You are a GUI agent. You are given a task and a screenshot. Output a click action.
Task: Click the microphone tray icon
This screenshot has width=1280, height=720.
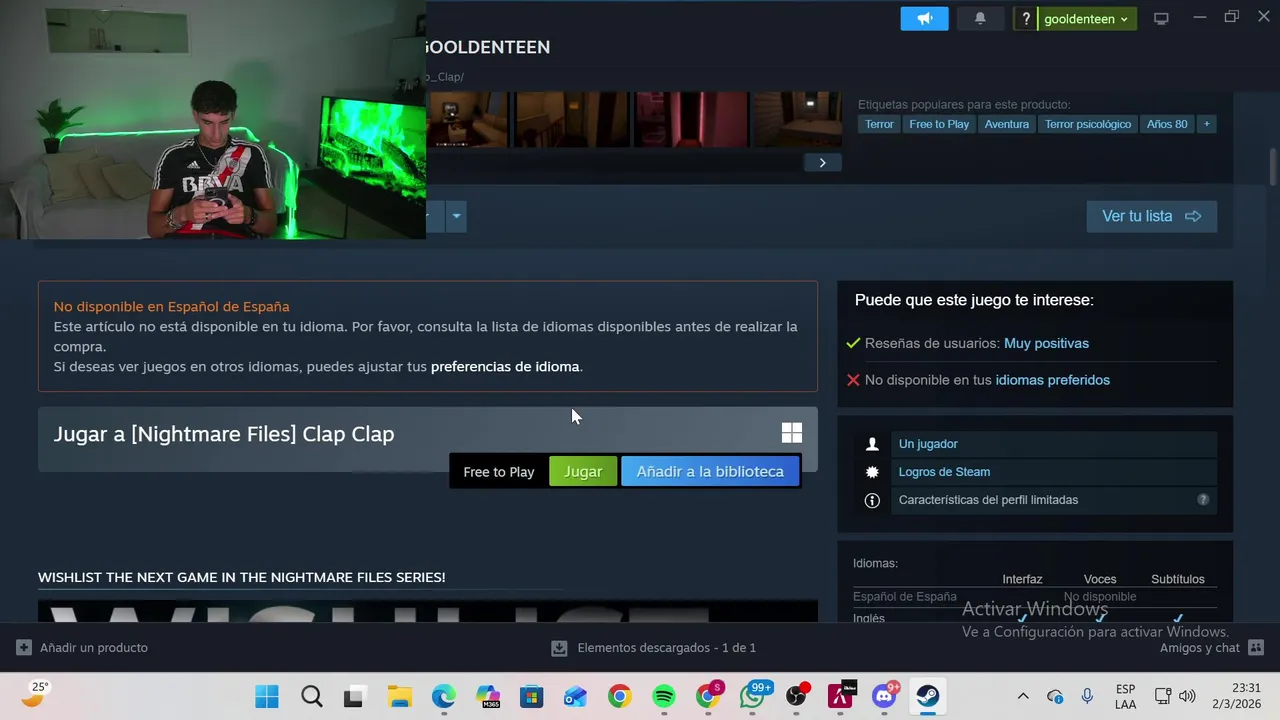click(1087, 697)
